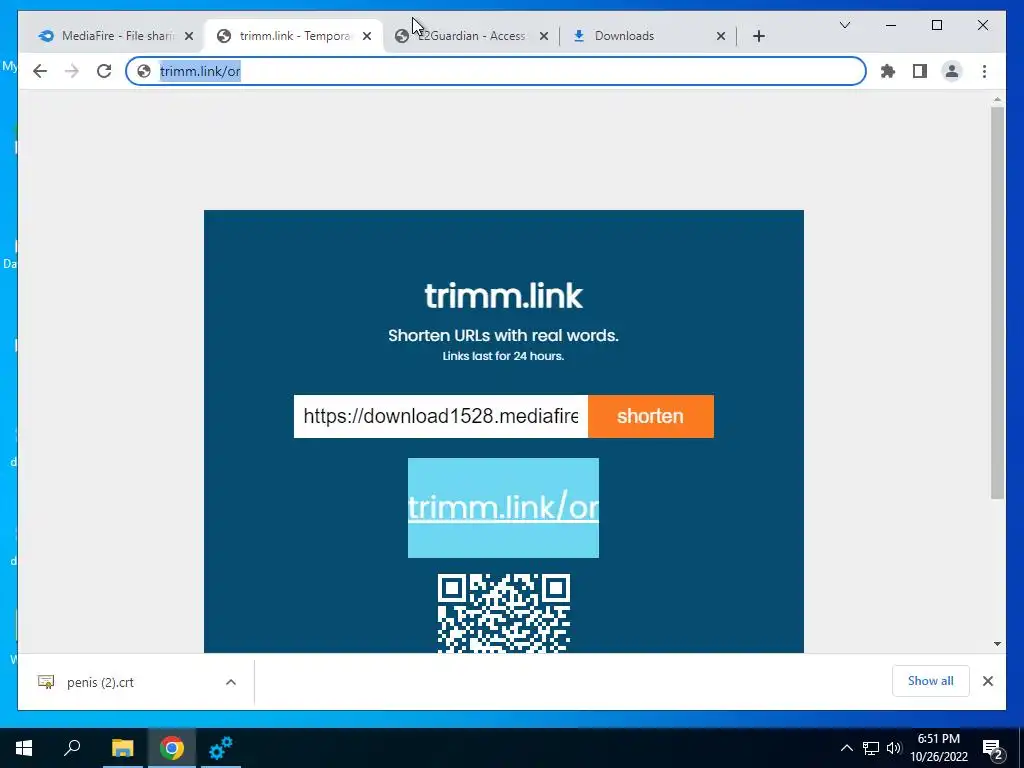Click Show all downloads

coord(930,681)
